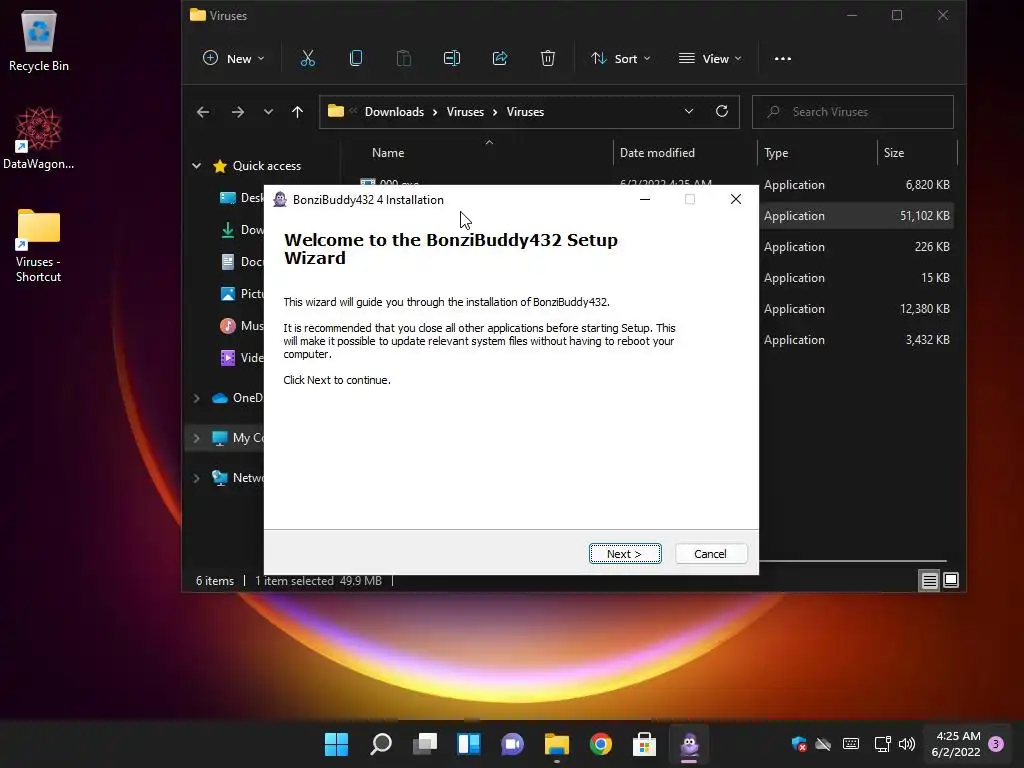The height and width of the screenshot is (768, 1024).
Task: Sort files by Date modified column
Action: coord(657,153)
